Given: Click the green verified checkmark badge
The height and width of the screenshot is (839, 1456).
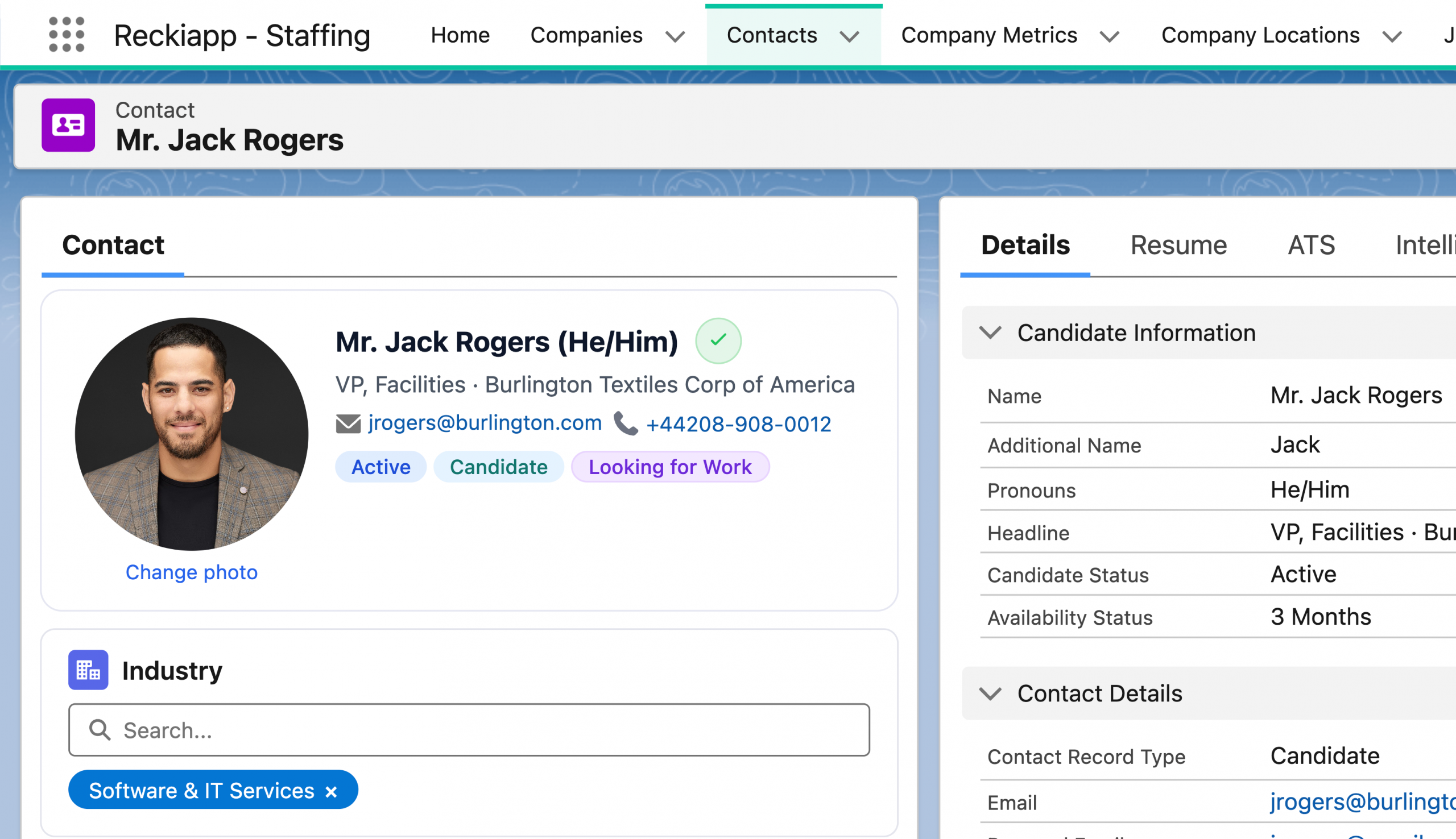Looking at the screenshot, I should 718,340.
